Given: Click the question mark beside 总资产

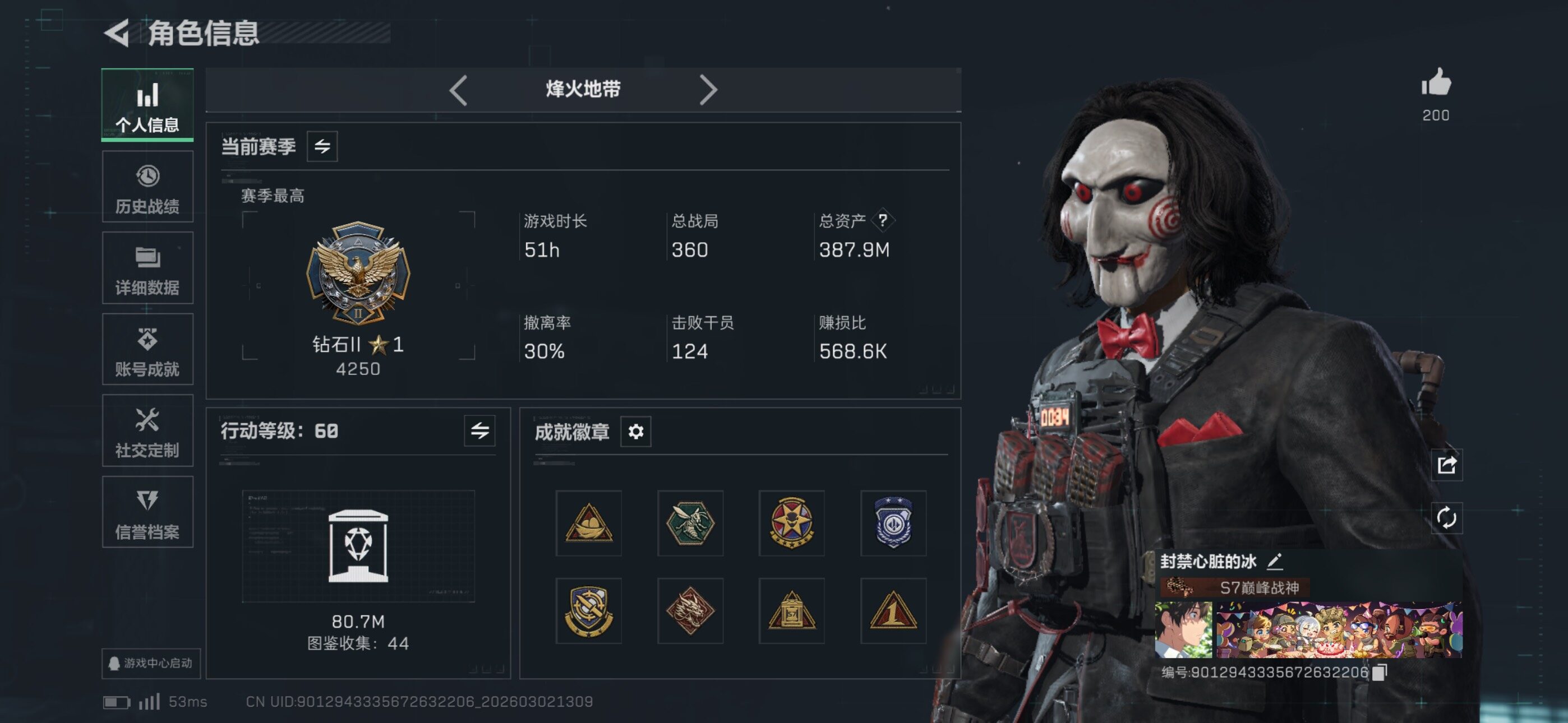Looking at the screenshot, I should (883, 220).
